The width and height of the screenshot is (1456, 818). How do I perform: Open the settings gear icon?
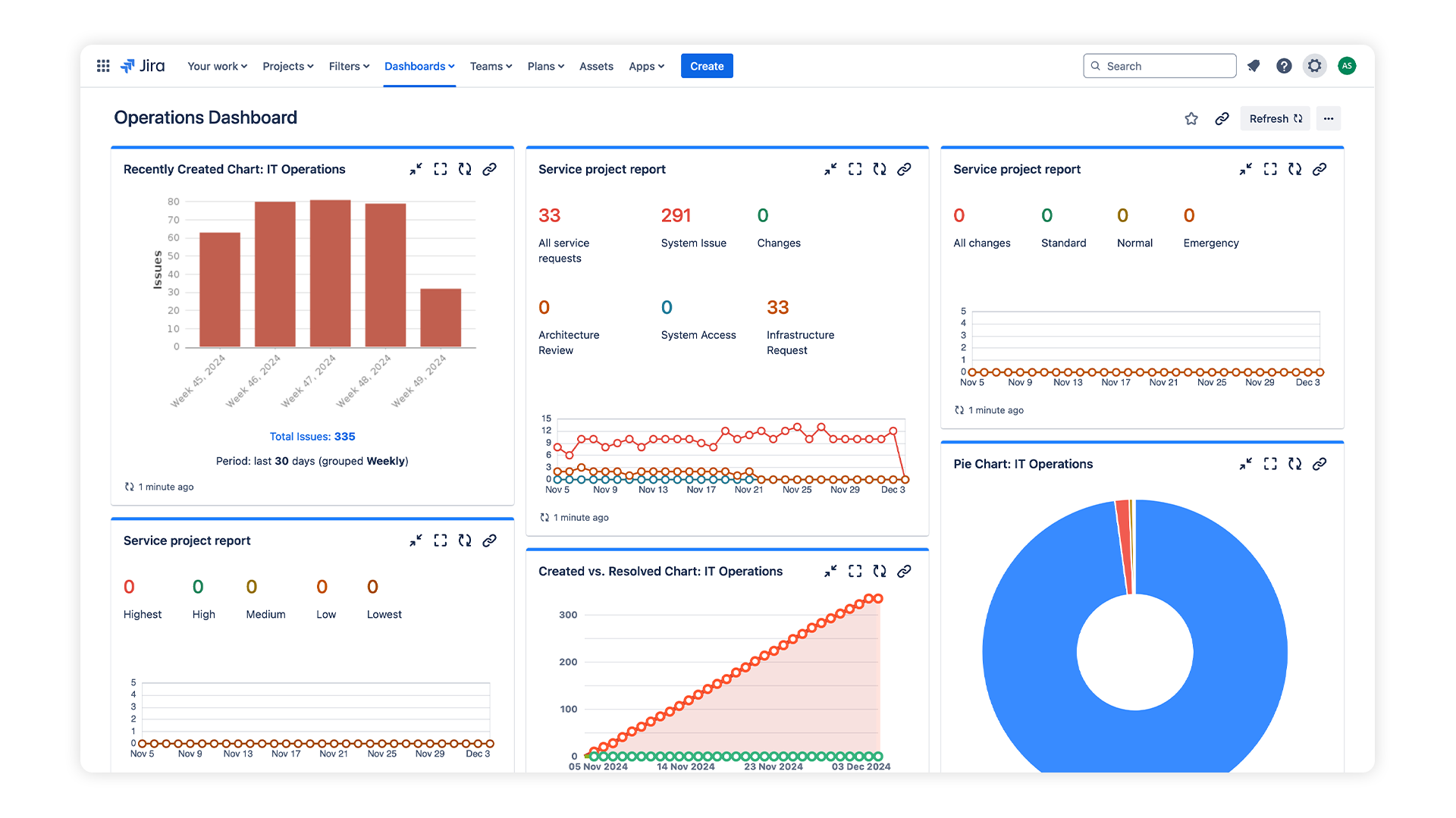(x=1314, y=66)
